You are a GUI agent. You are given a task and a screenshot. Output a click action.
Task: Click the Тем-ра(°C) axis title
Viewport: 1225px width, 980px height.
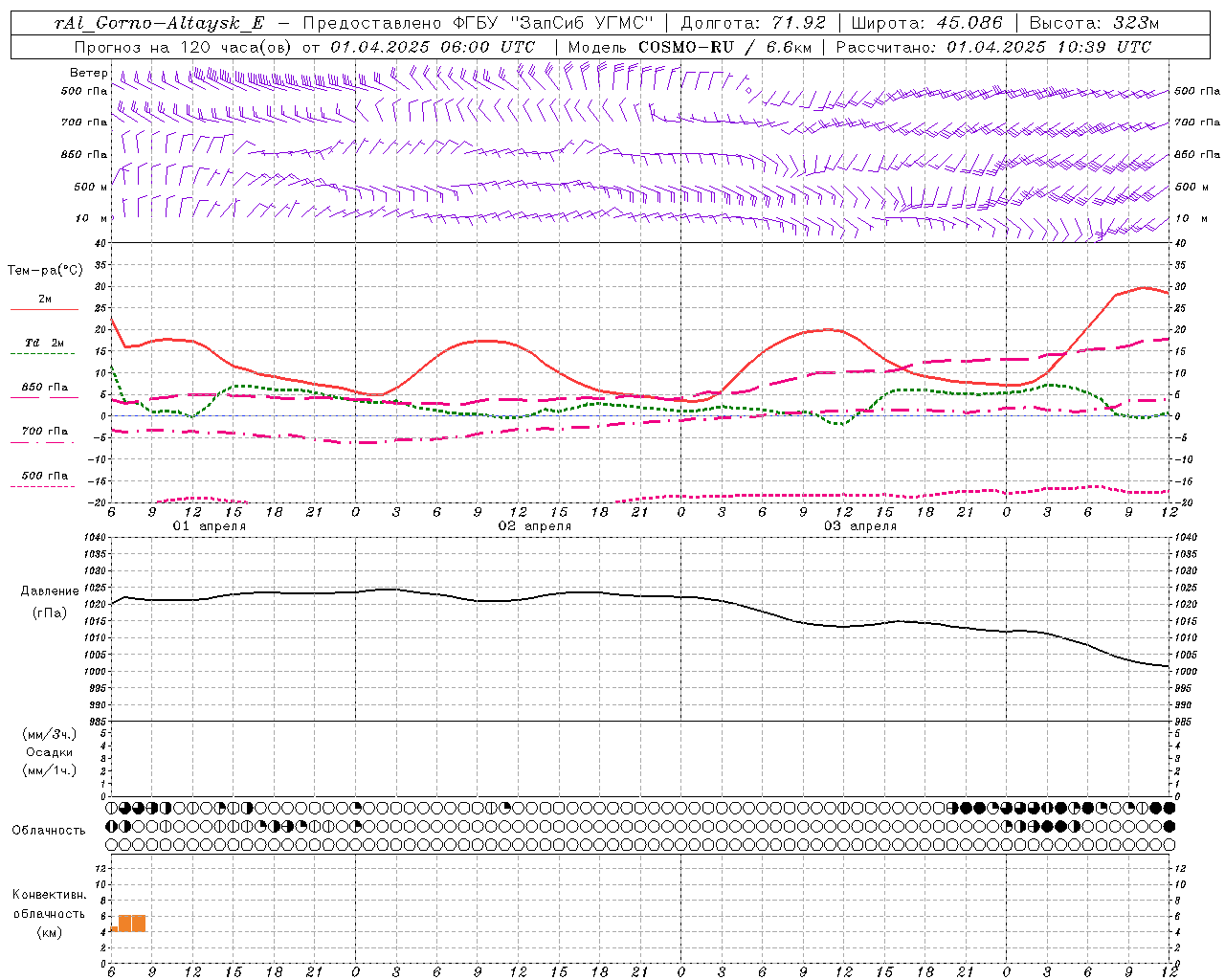tap(45, 271)
